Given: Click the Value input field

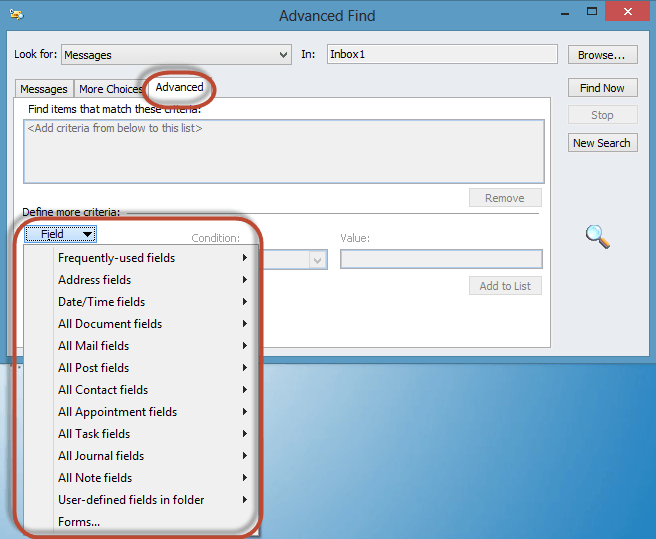Looking at the screenshot, I should coord(441,259).
